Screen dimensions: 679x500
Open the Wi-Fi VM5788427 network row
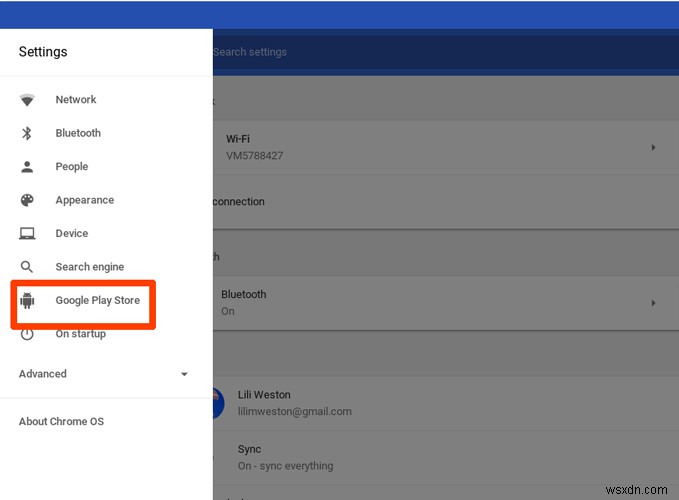coord(446,148)
